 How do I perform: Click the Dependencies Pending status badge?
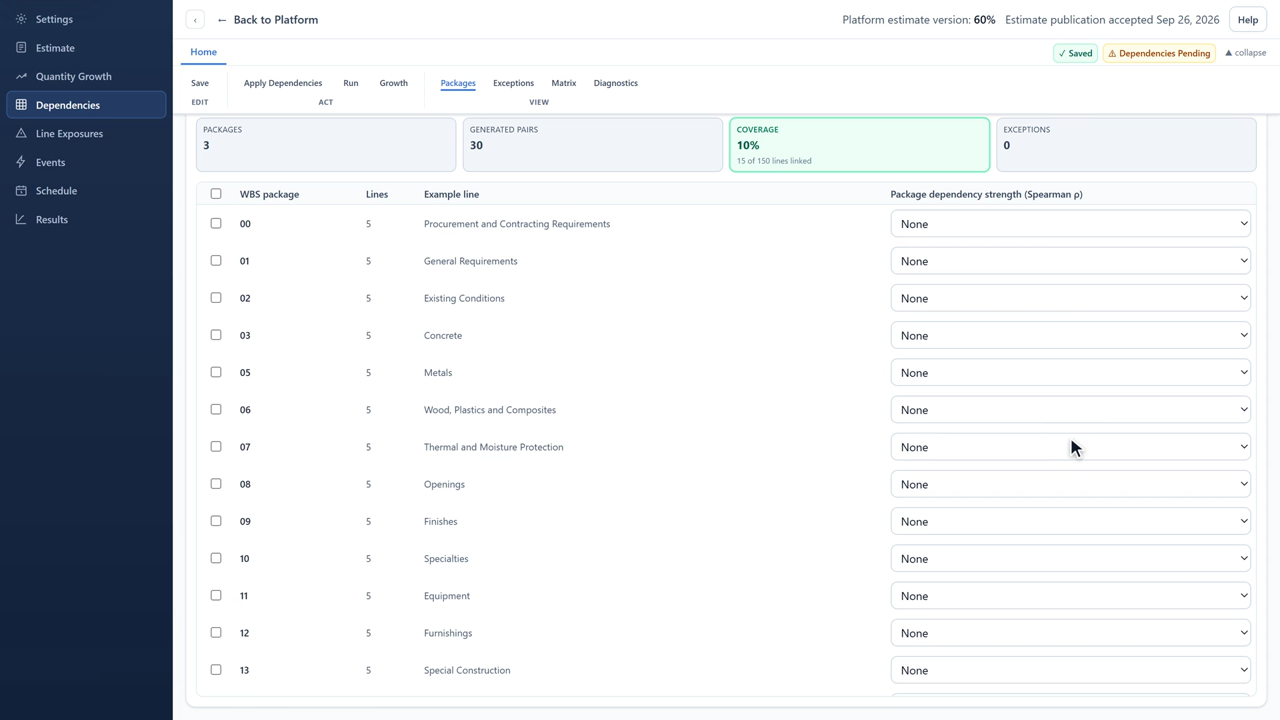1159,53
